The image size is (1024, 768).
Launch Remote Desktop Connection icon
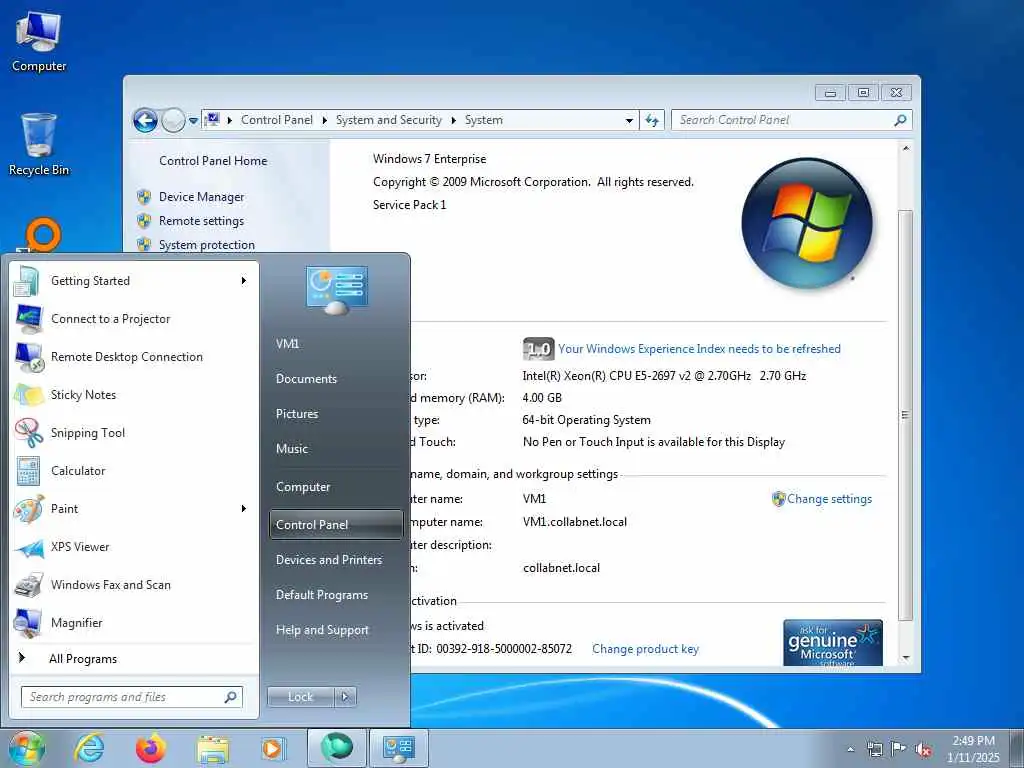29,357
